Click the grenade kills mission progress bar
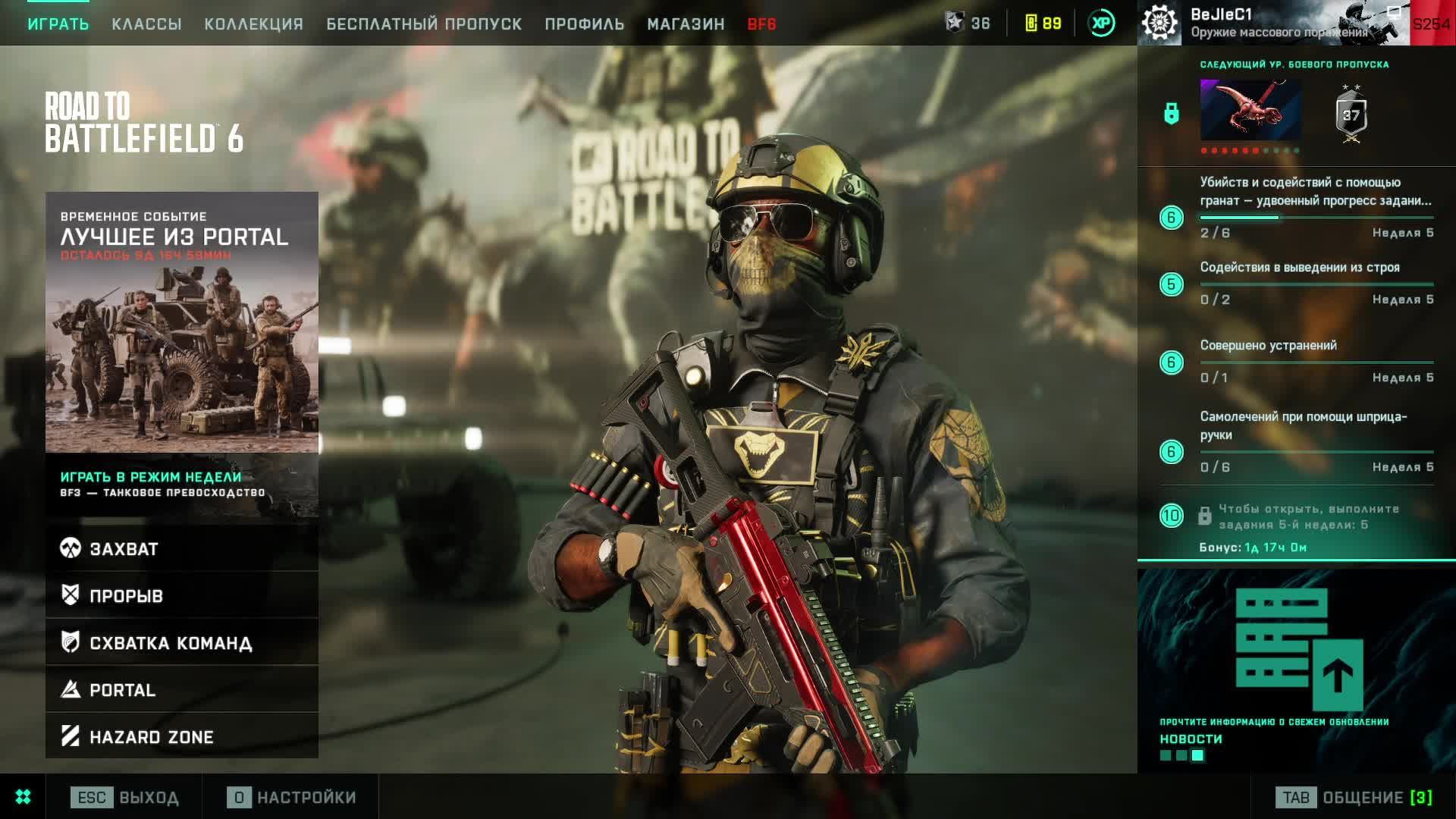 coord(1316,218)
